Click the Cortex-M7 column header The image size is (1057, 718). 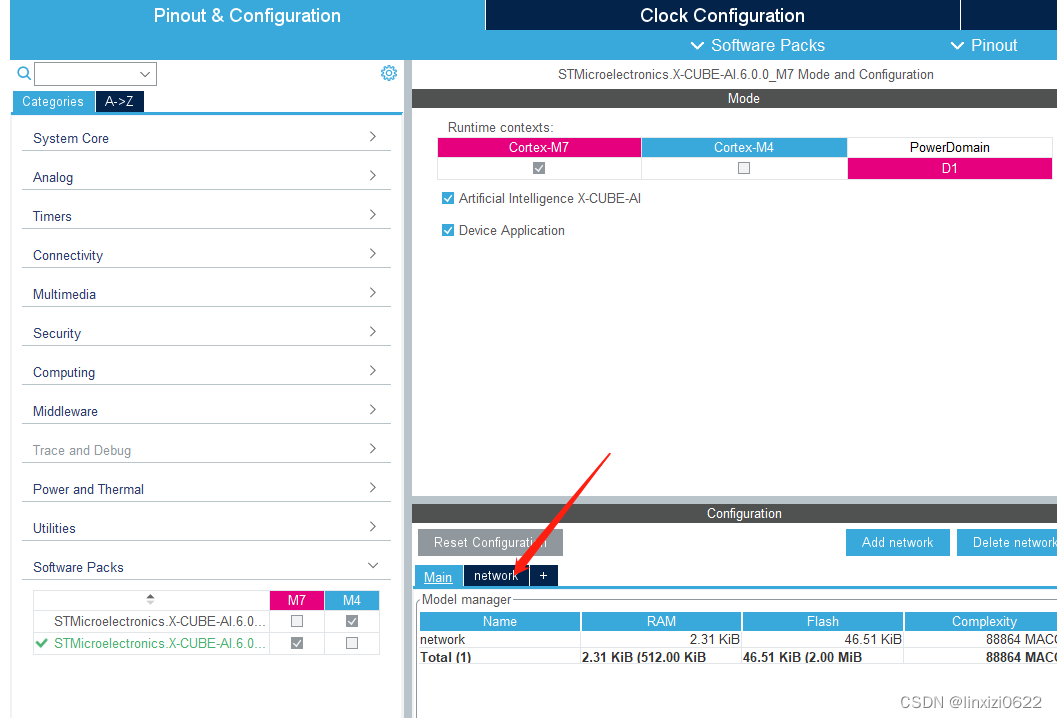click(539, 148)
